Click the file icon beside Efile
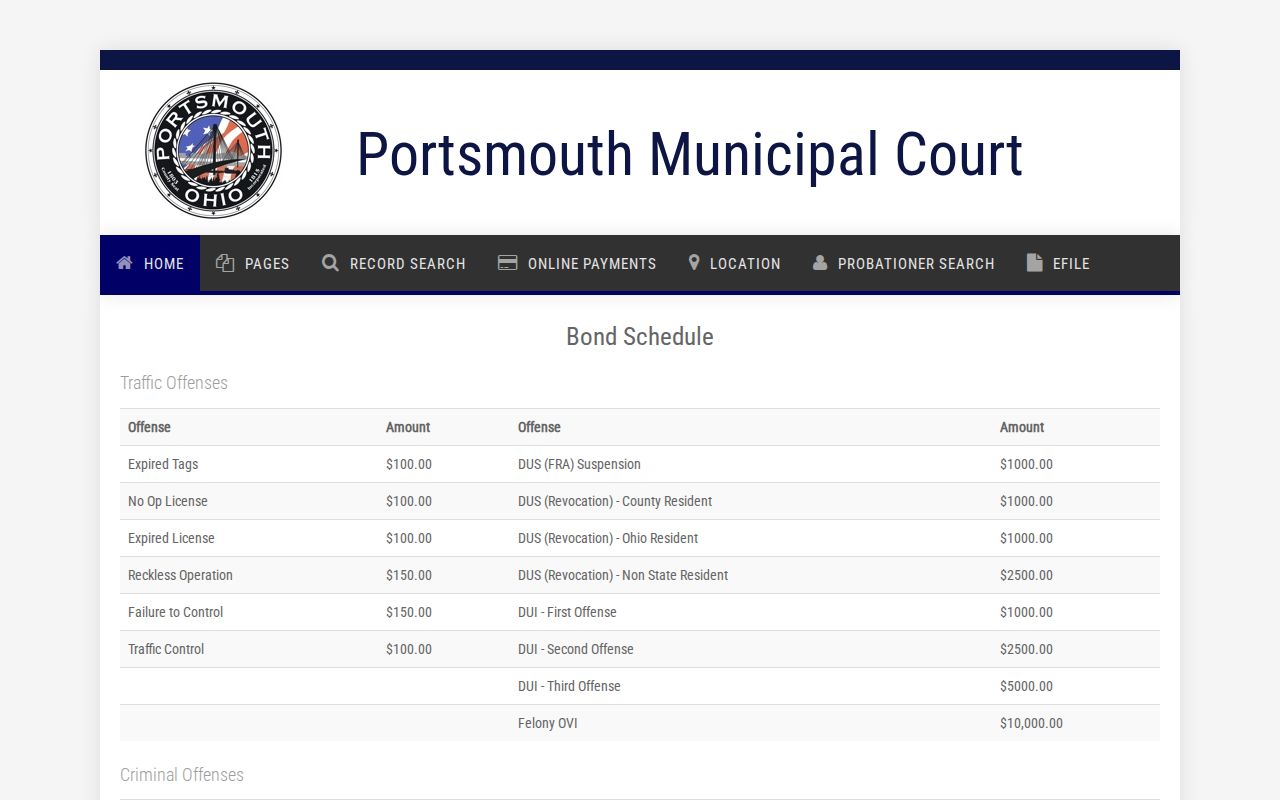The image size is (1280, 800). pyautogui.click(x=1034, y=263)
